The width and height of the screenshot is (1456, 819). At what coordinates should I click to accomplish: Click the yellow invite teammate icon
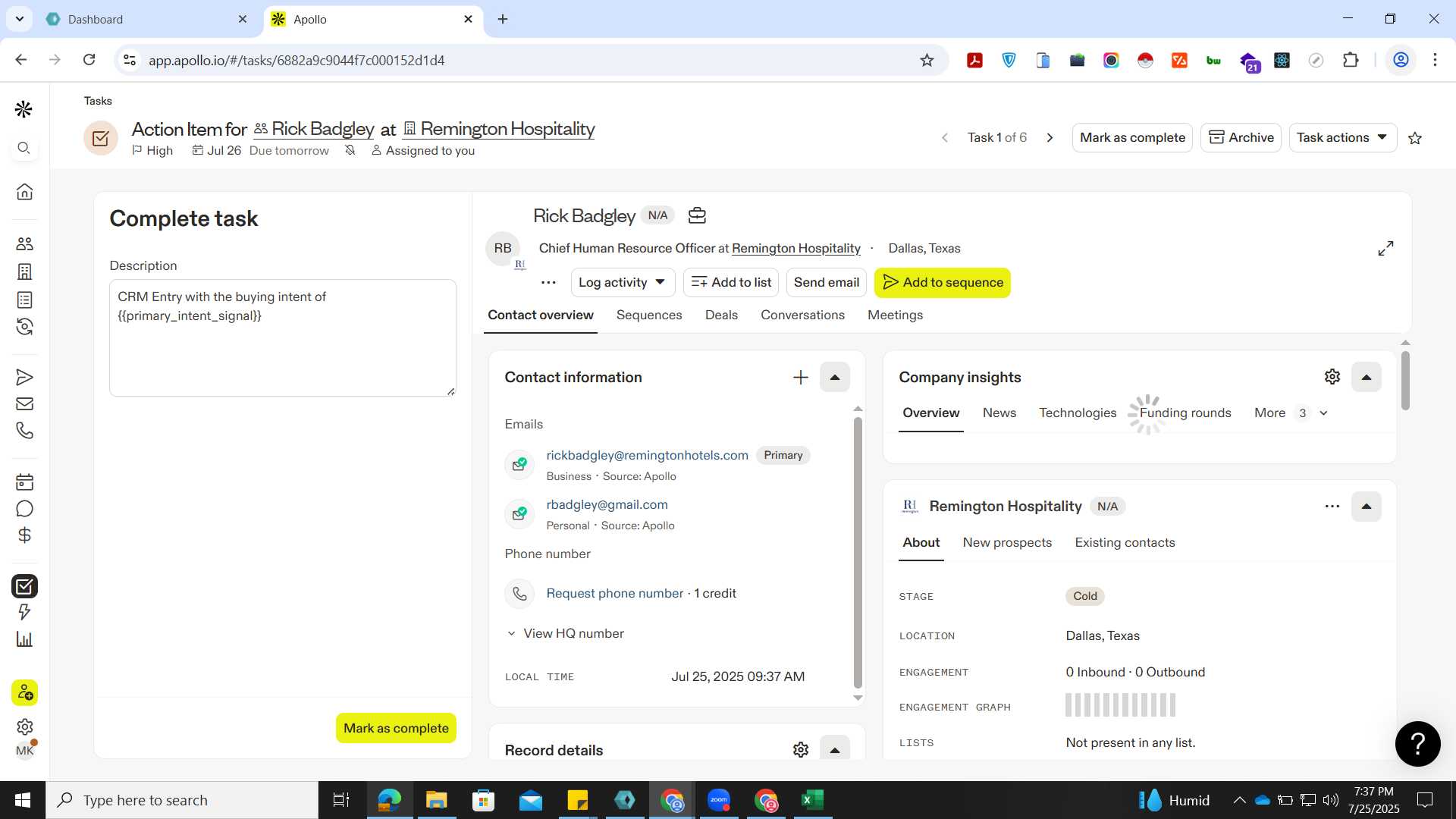click(x=24, y=692)
